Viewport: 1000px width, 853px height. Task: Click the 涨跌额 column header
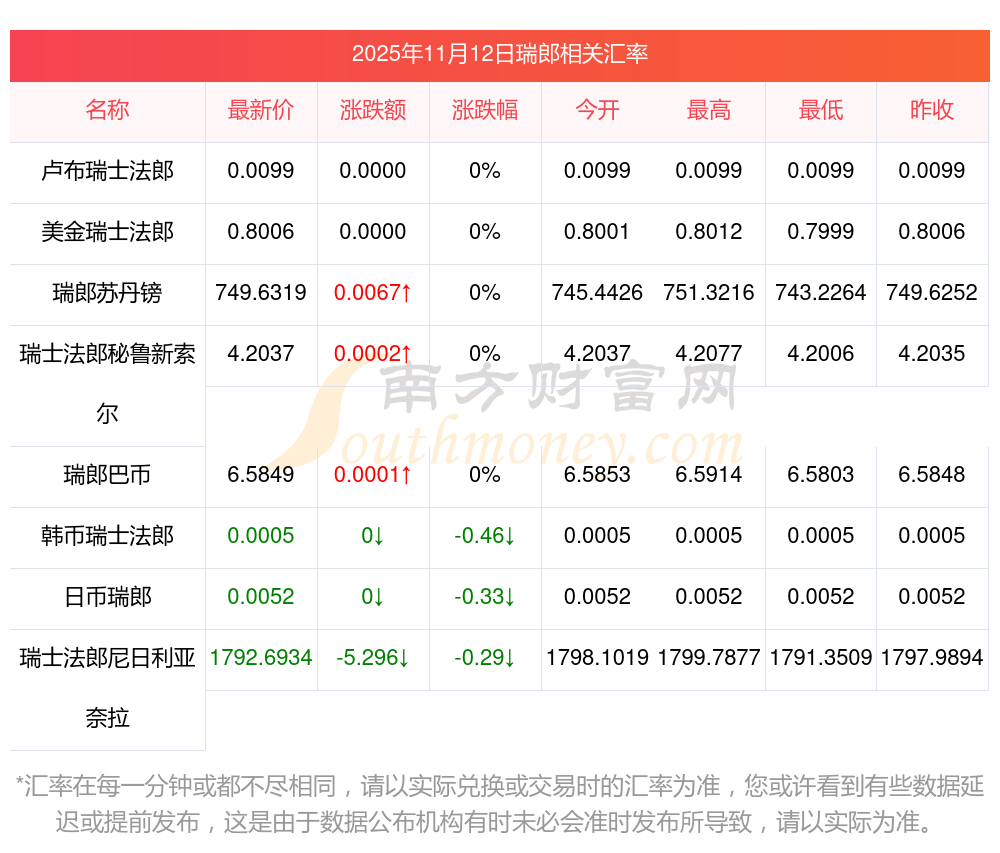click(x=372, y=110)
